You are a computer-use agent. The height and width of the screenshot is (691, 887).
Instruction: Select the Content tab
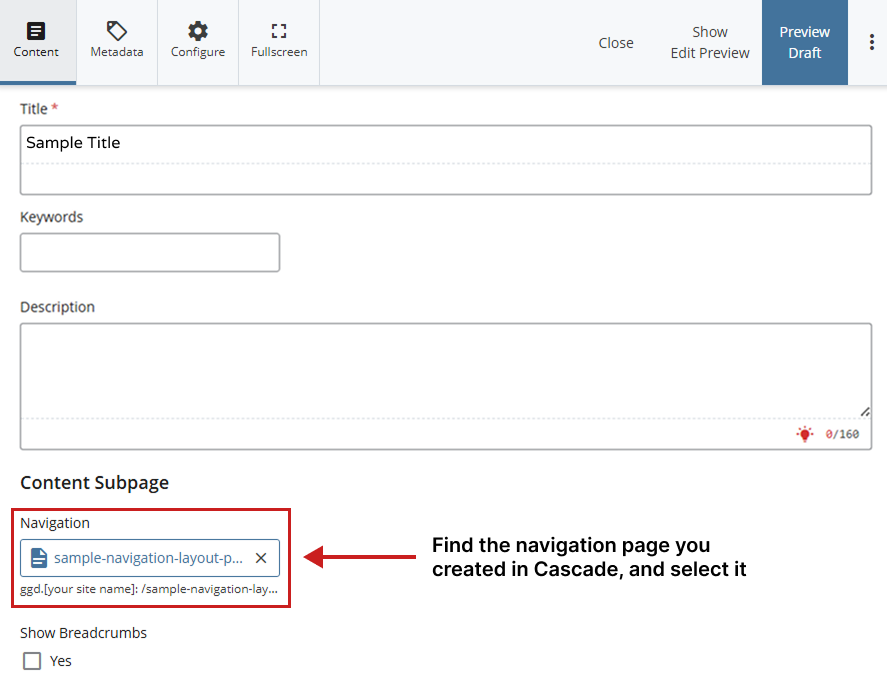click(36, 42)
